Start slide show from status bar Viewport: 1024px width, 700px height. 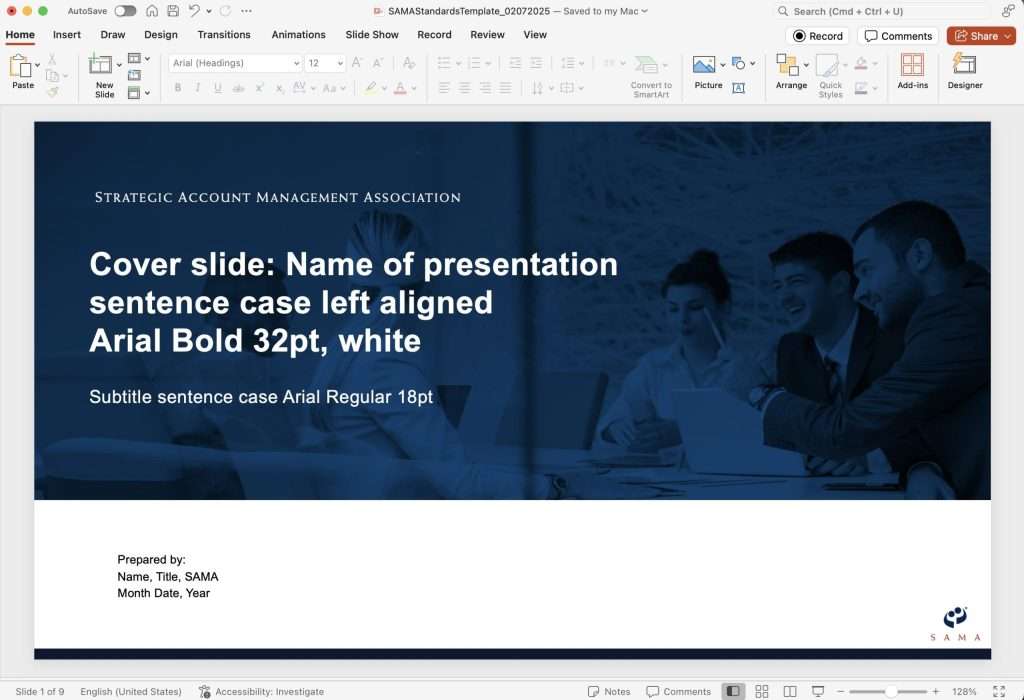pos(818,691)
